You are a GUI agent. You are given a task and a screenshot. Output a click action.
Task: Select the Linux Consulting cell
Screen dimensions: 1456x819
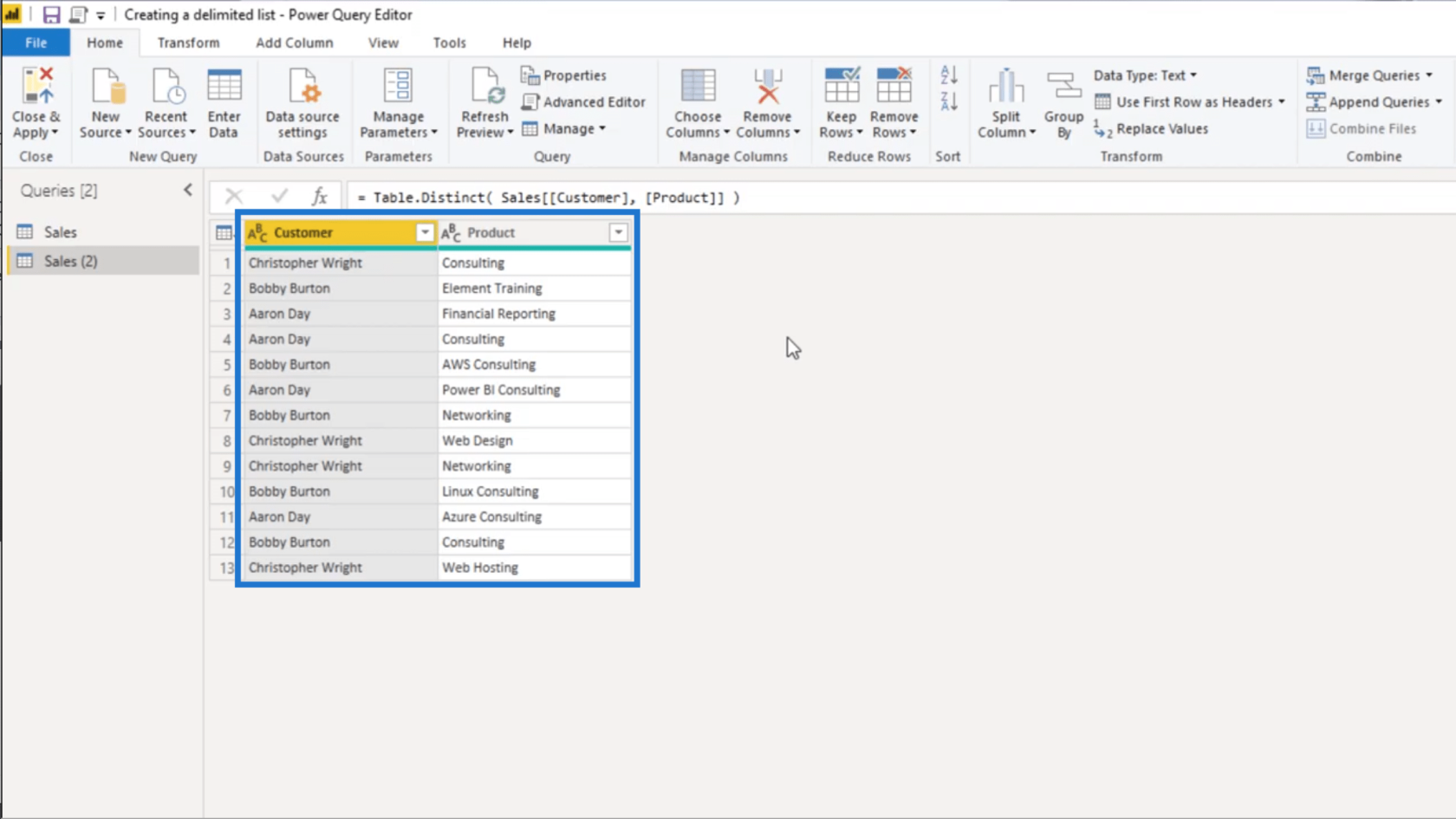point(535,491)
